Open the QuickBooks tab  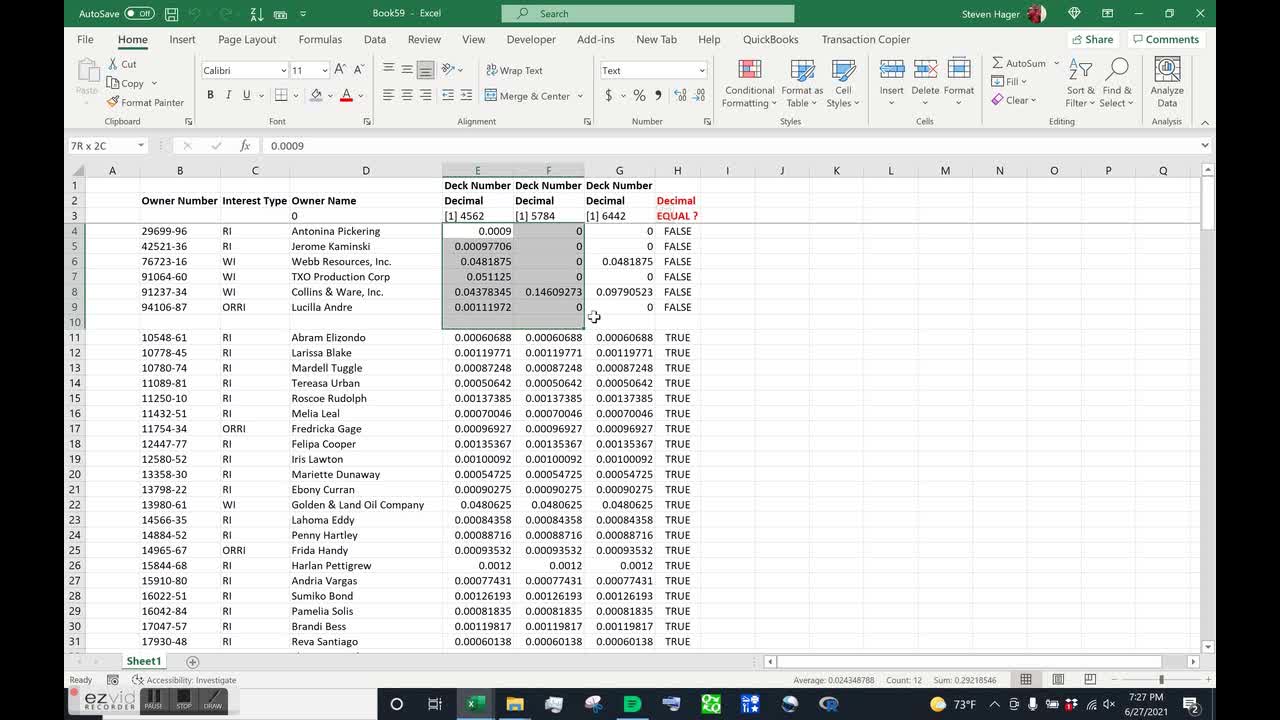point(770,40)
